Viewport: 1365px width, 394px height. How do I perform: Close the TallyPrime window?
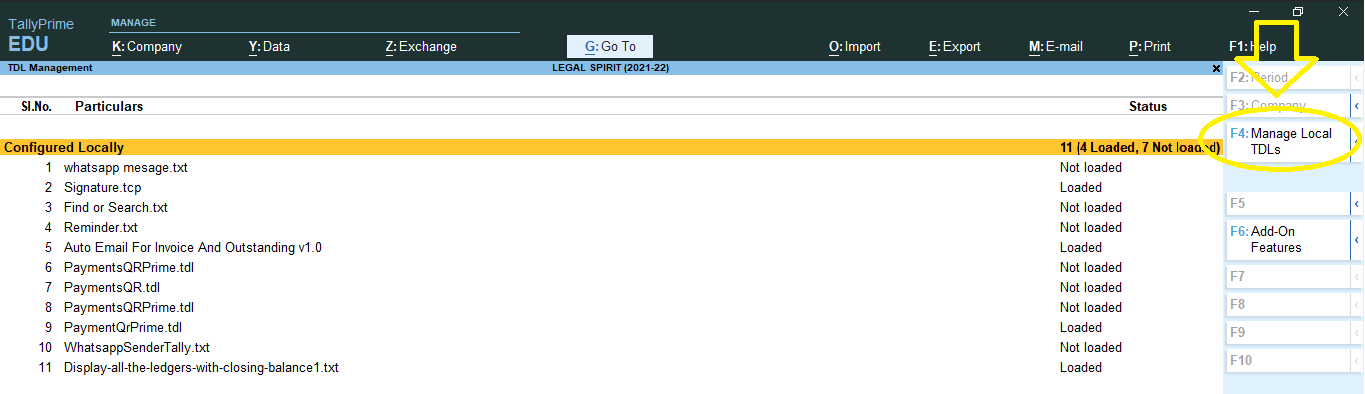(x=1343, y=11)
